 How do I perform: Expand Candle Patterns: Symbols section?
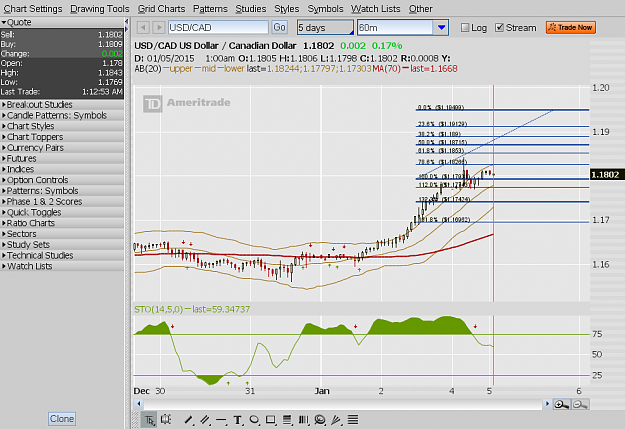[62, 116]
